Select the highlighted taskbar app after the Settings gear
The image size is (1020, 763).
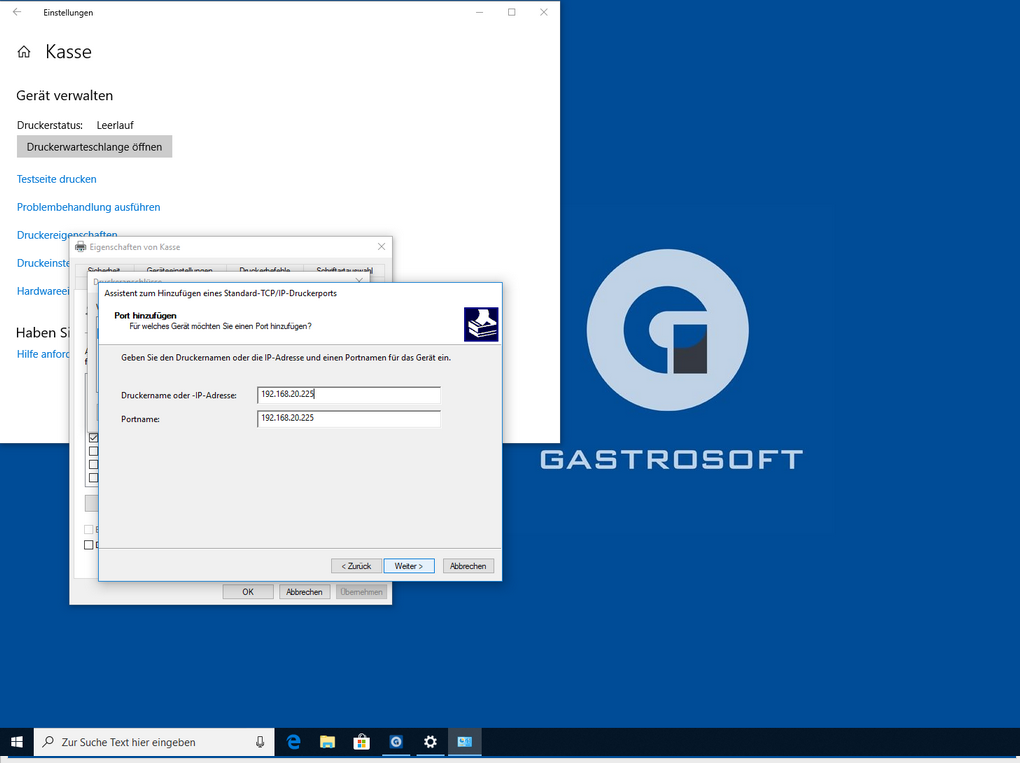(x=464, y=742)
